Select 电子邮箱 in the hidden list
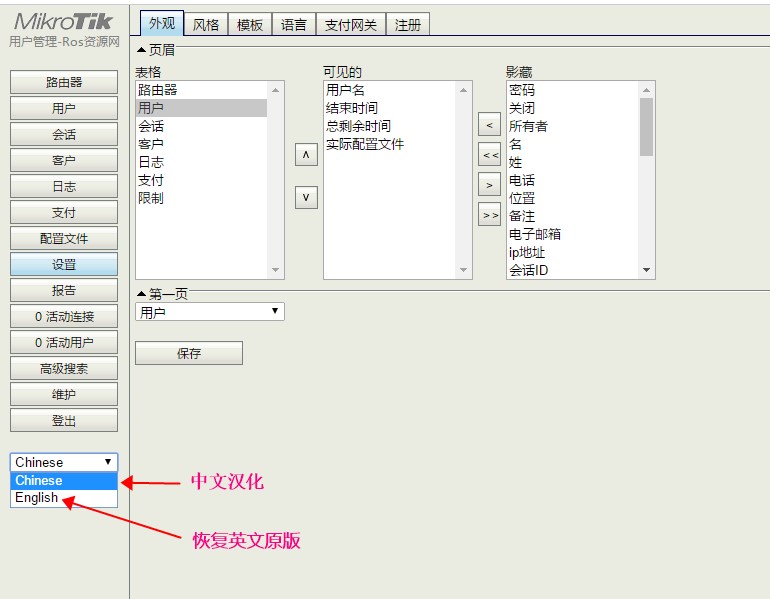This screenshot has width=770, height=599. tap(573, 234)
